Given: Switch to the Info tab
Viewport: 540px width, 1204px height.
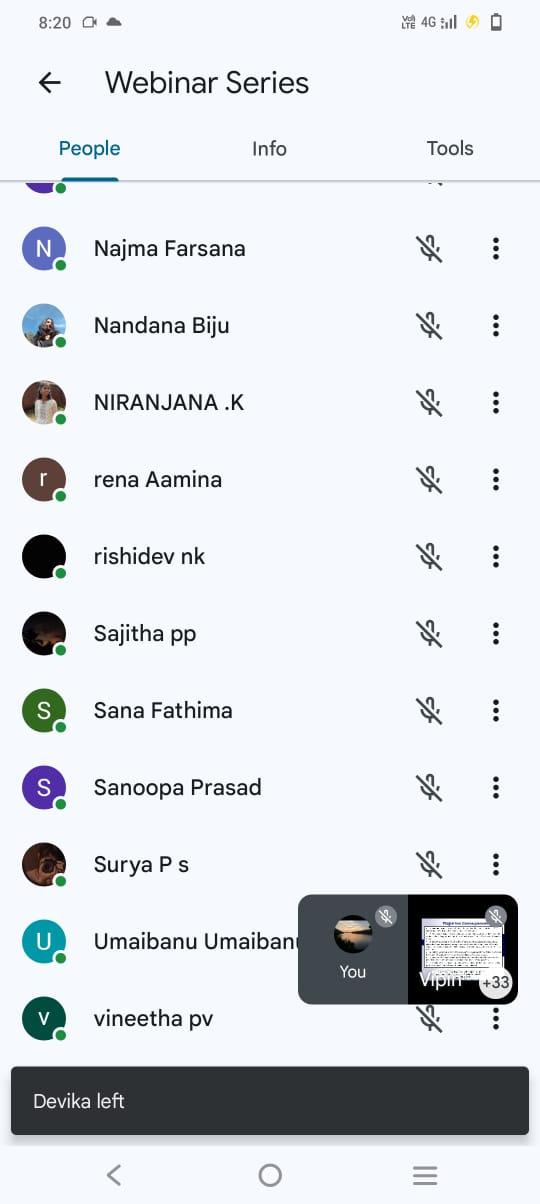Looking at the screenshot, I should coord(269,149).
